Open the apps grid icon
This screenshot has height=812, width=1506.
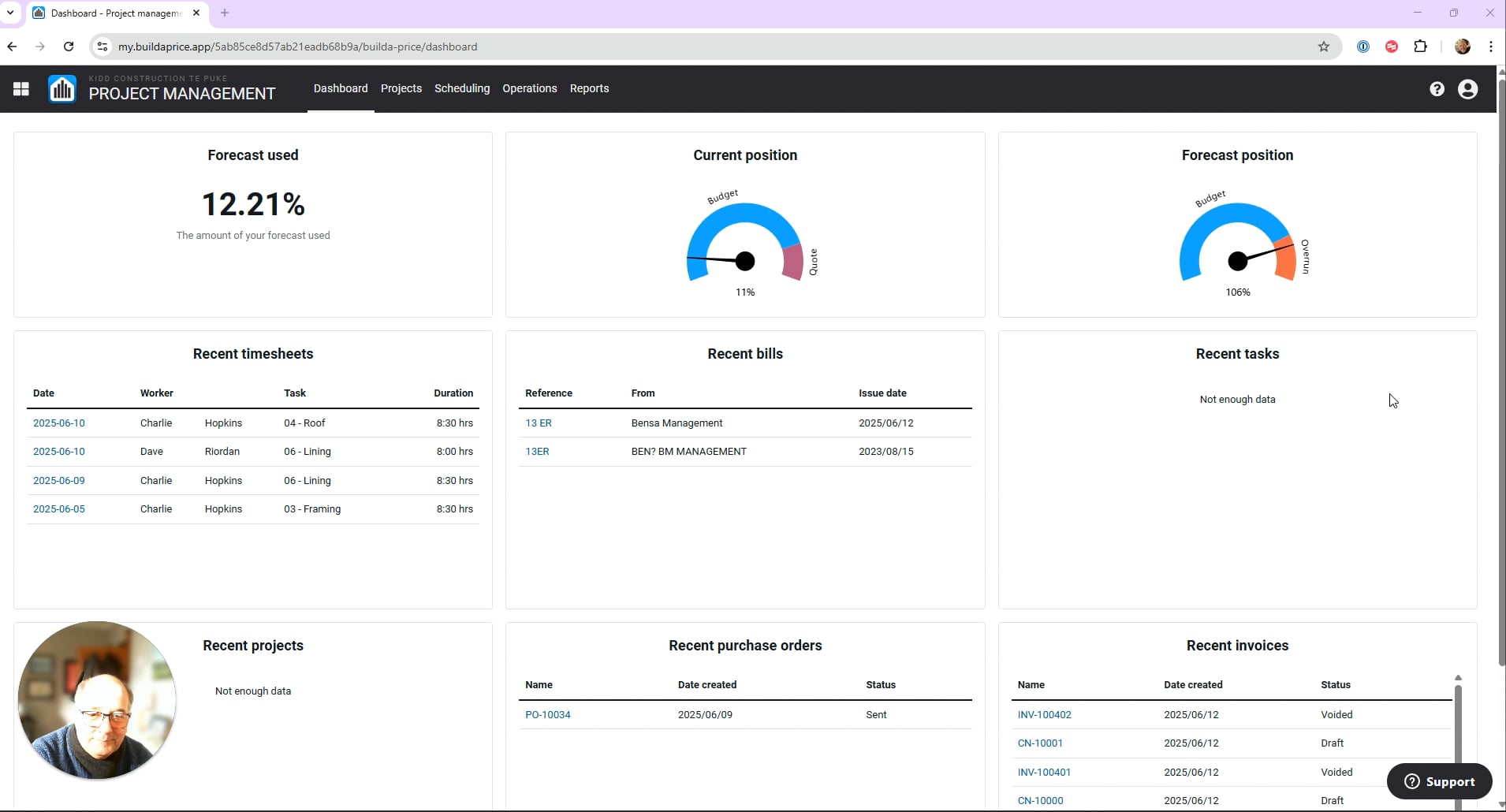coord(20,89)
